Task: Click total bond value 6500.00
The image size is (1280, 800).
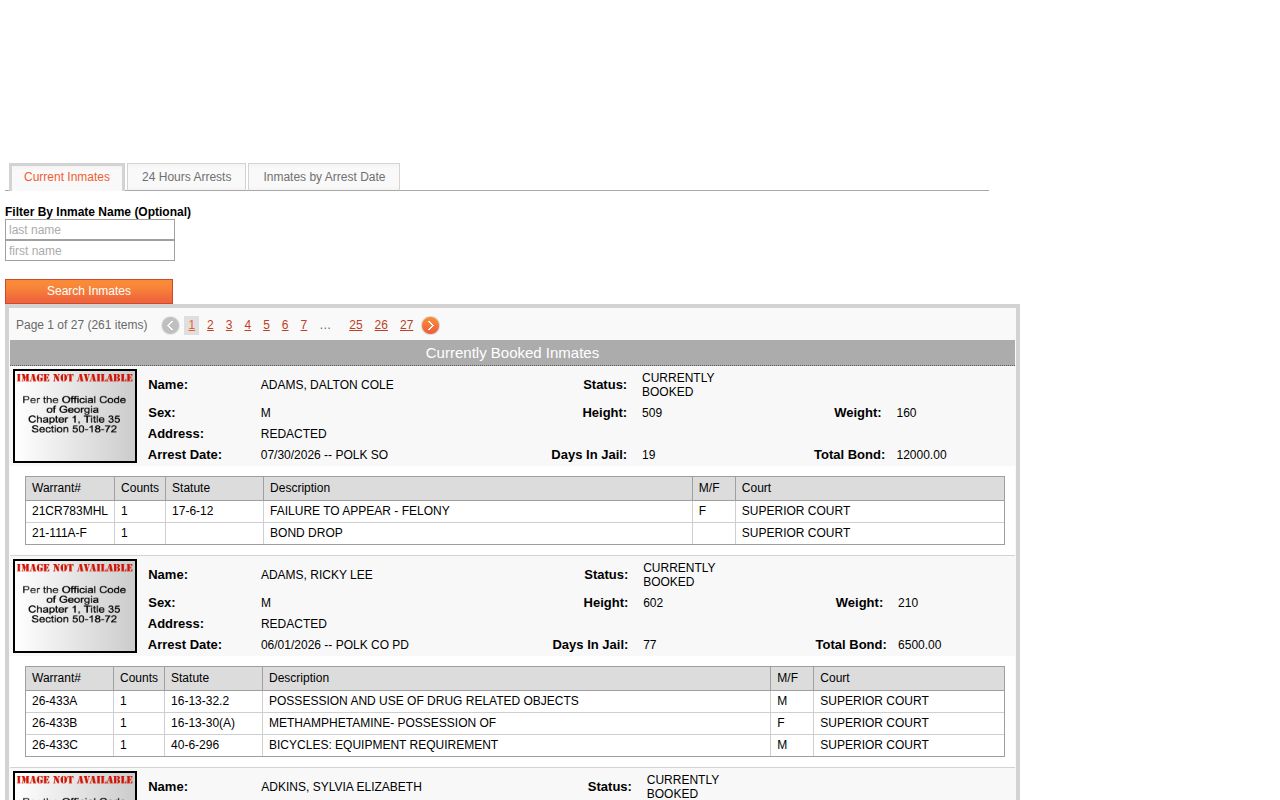Action: point(920,645)
